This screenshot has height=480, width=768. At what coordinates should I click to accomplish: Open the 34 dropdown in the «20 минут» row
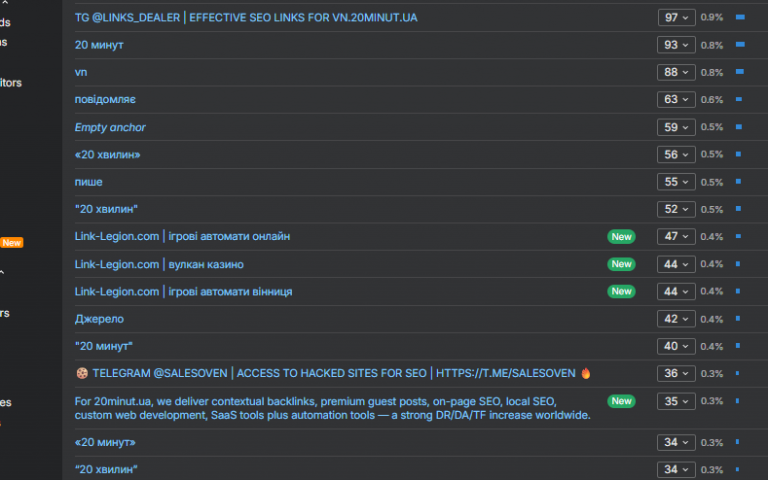tap(676, 442)
